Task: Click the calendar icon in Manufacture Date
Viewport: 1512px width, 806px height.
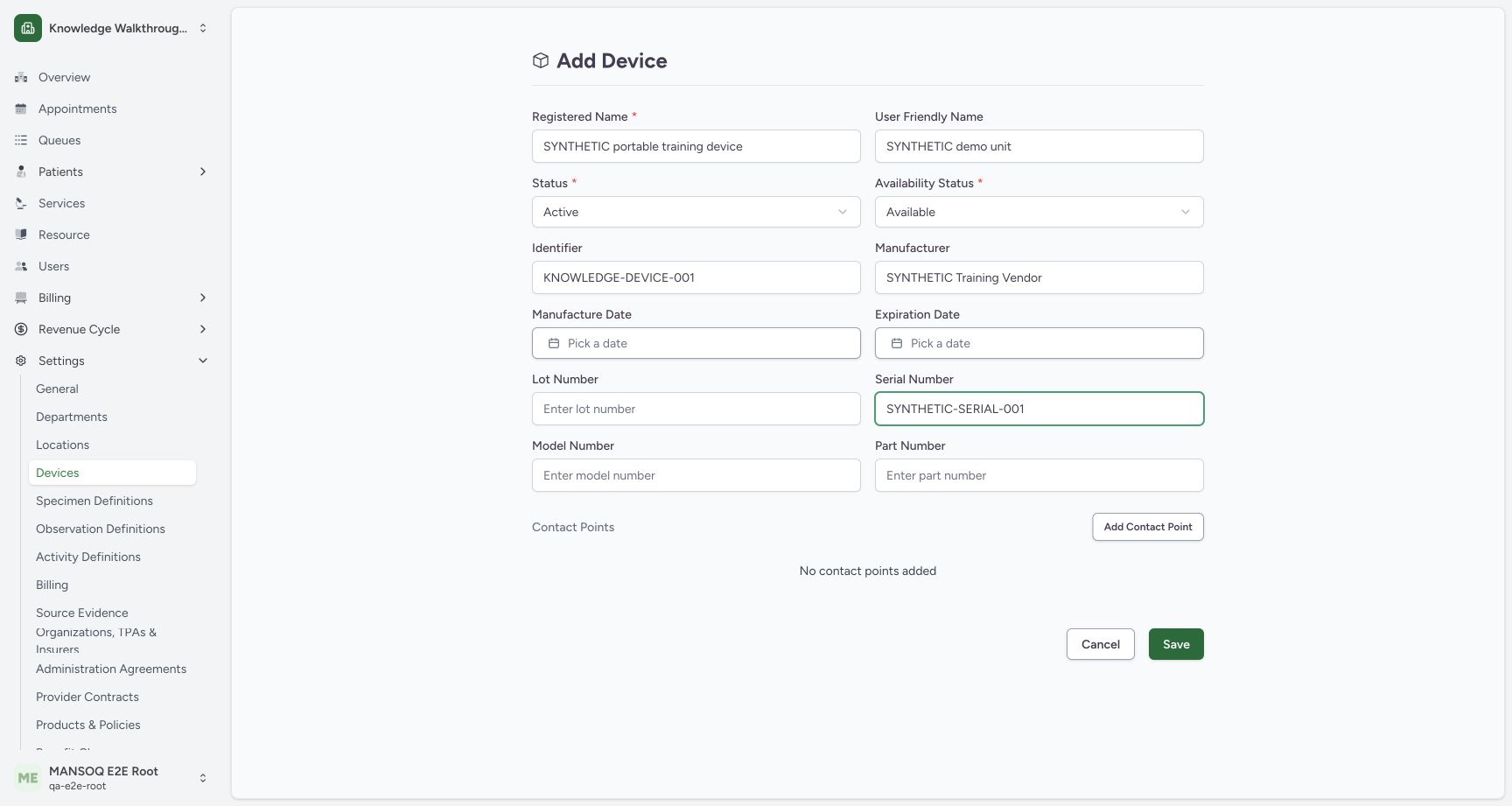Action: tap(554, 343)
